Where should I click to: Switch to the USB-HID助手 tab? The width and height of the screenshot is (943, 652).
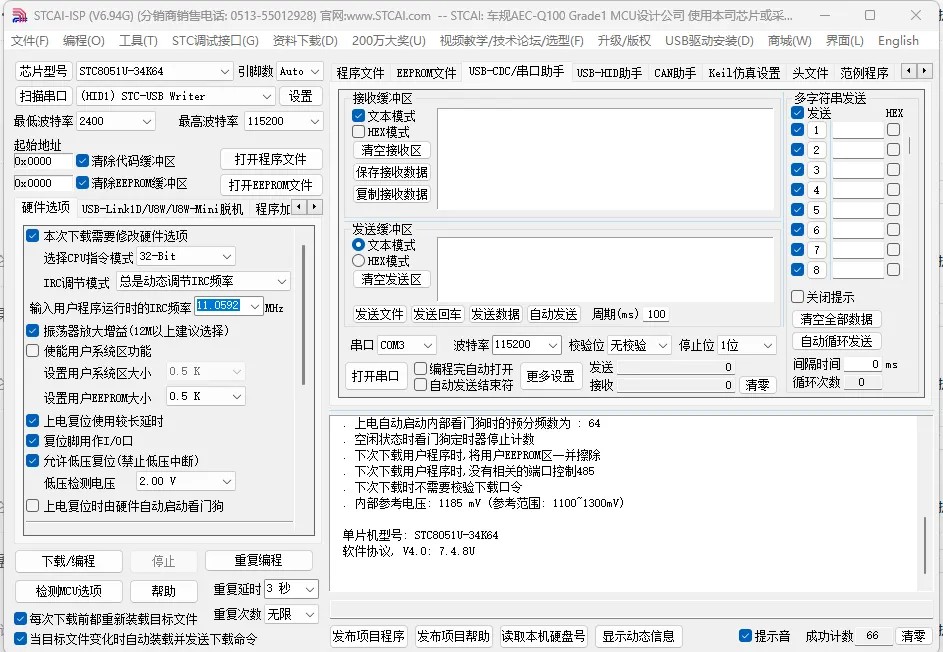(x=609, y=73)
